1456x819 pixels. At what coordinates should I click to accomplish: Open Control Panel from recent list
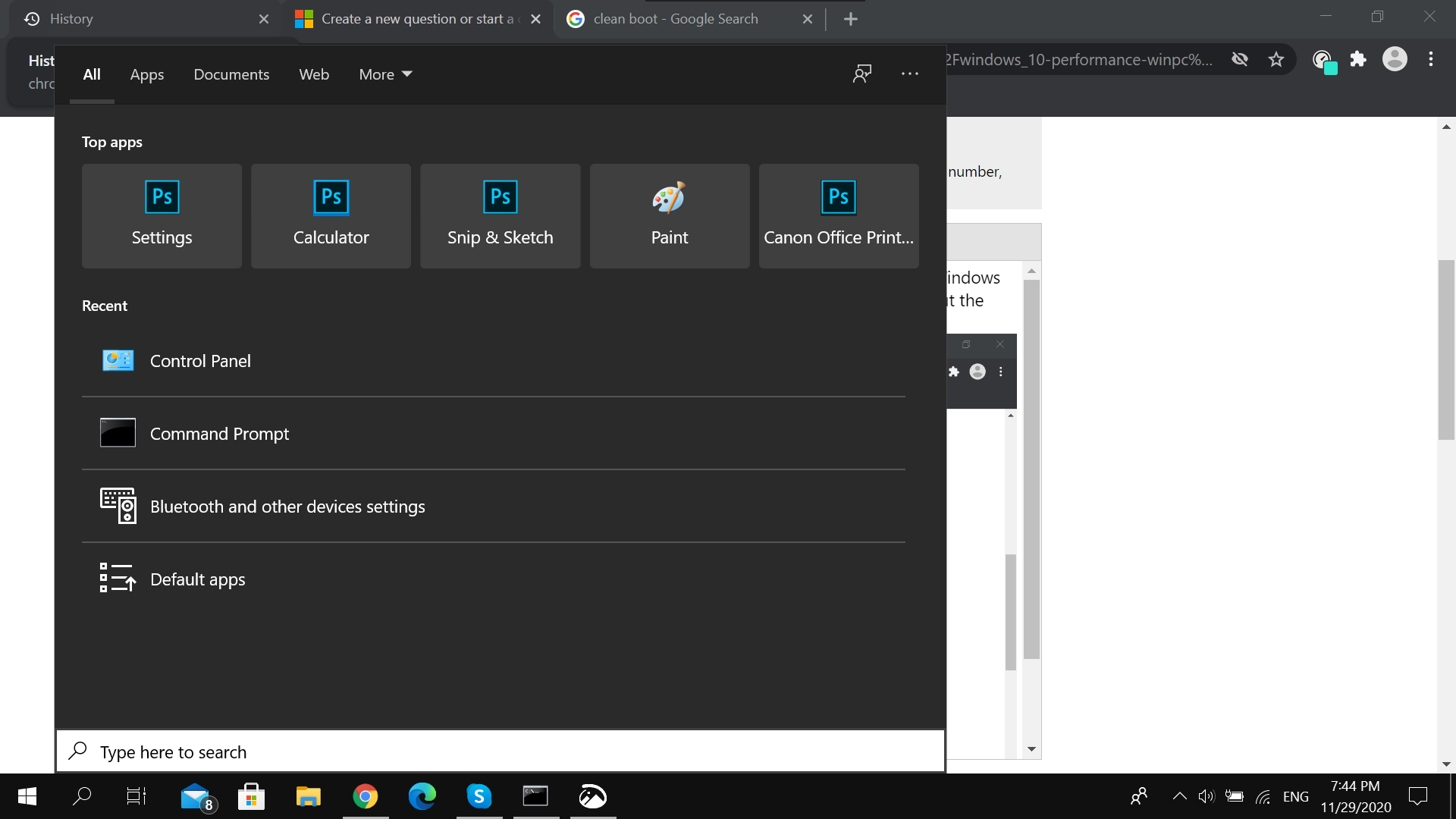[x=494, y=361]
